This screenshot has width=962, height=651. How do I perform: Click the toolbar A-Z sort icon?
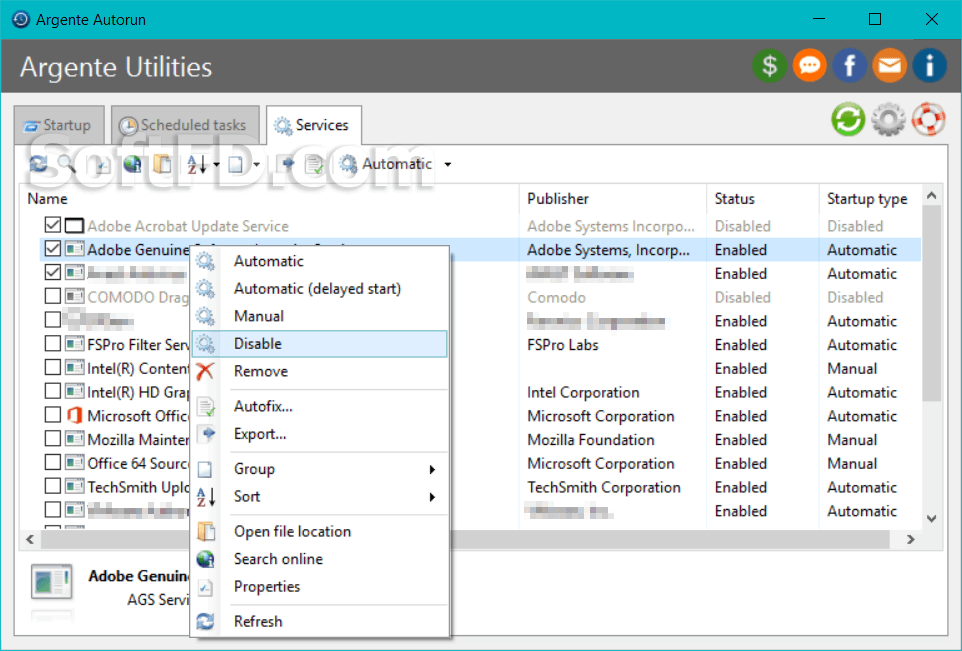(197, 164)
